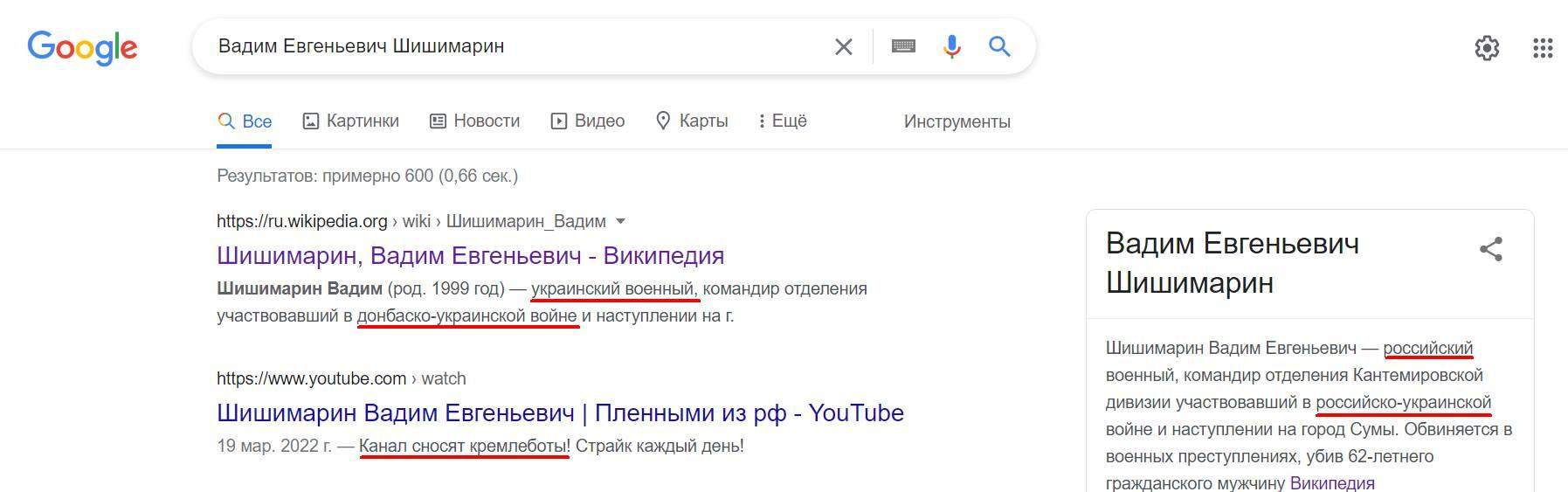Expand the Ещё menu
Screen dimensions: 1568x492
click(x=783, y=121)
